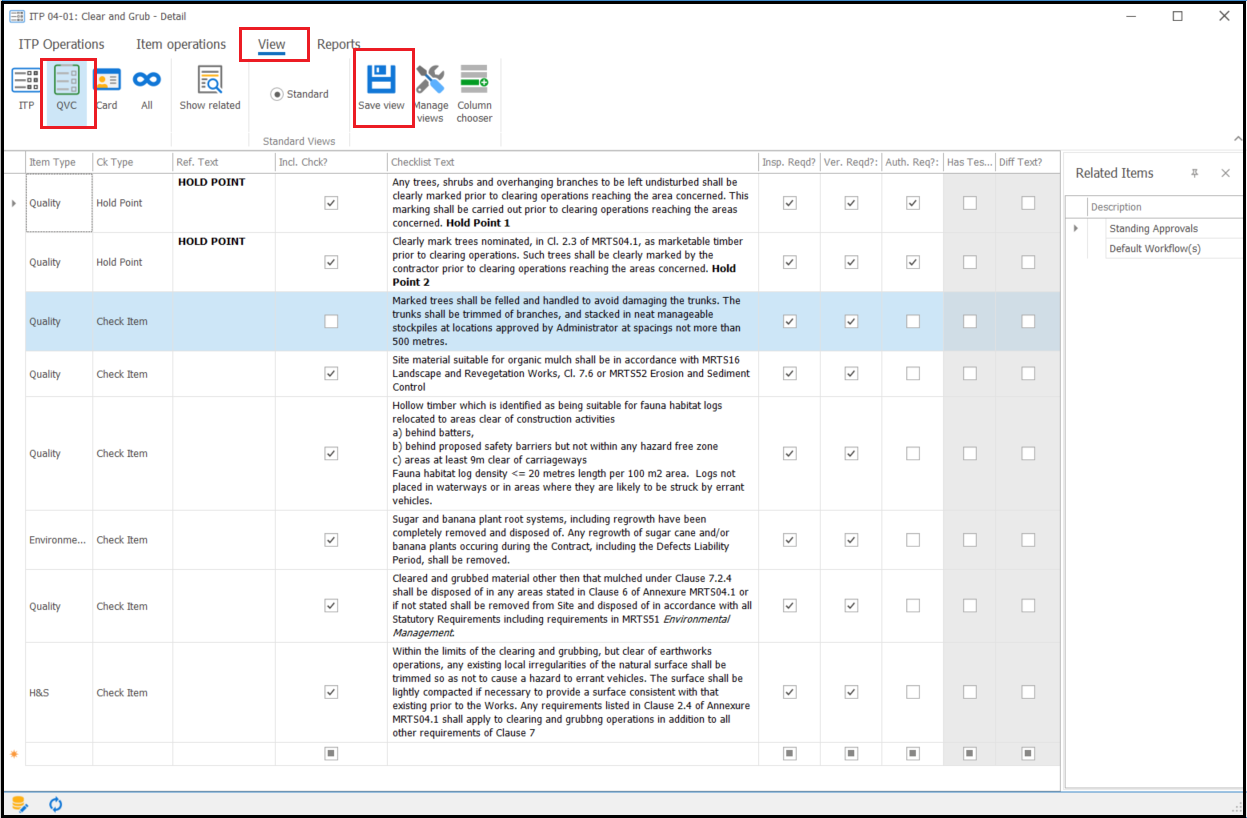Click HOLD POINT ref text in first row
The width and height of the screenshot is (1247, 818).
coord(211,183)
